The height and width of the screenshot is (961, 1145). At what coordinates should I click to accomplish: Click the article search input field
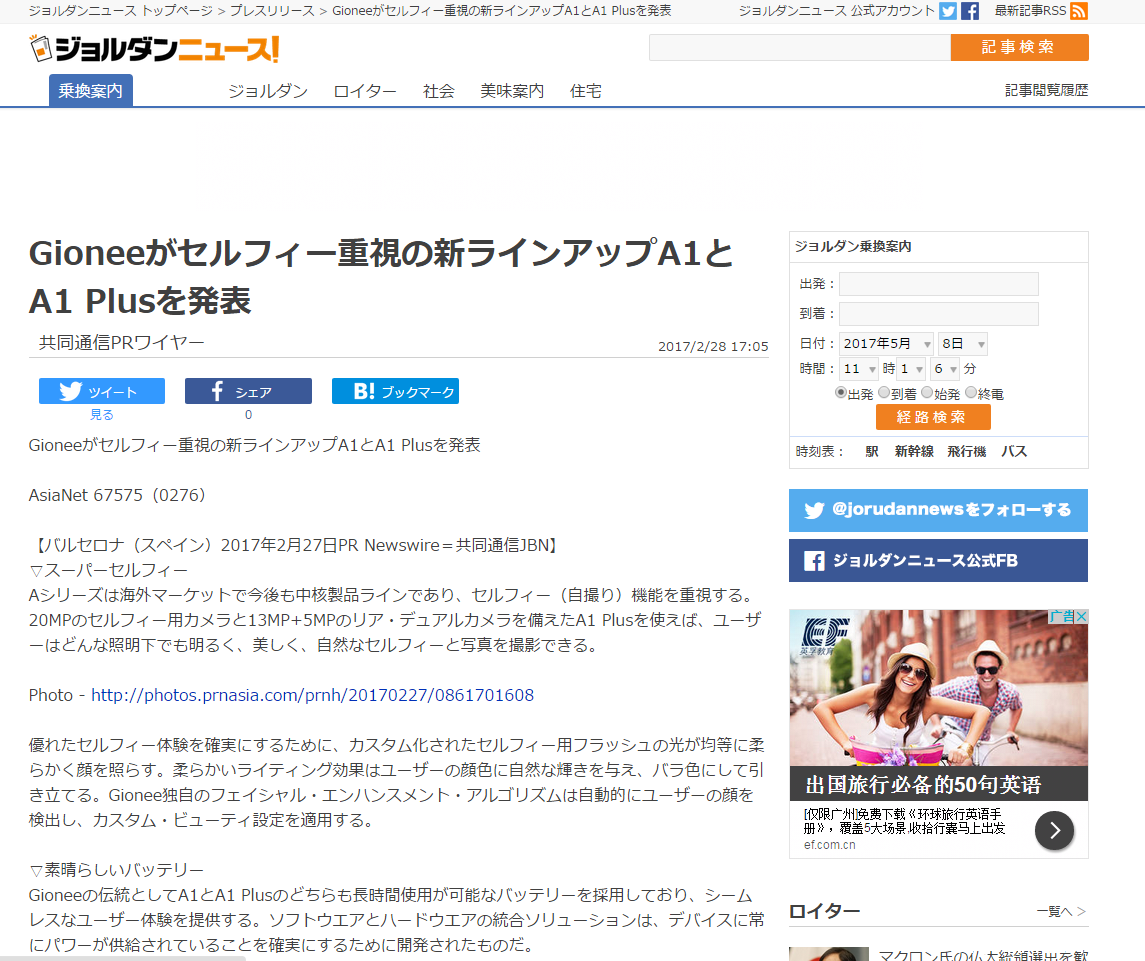tap(800, 47)
